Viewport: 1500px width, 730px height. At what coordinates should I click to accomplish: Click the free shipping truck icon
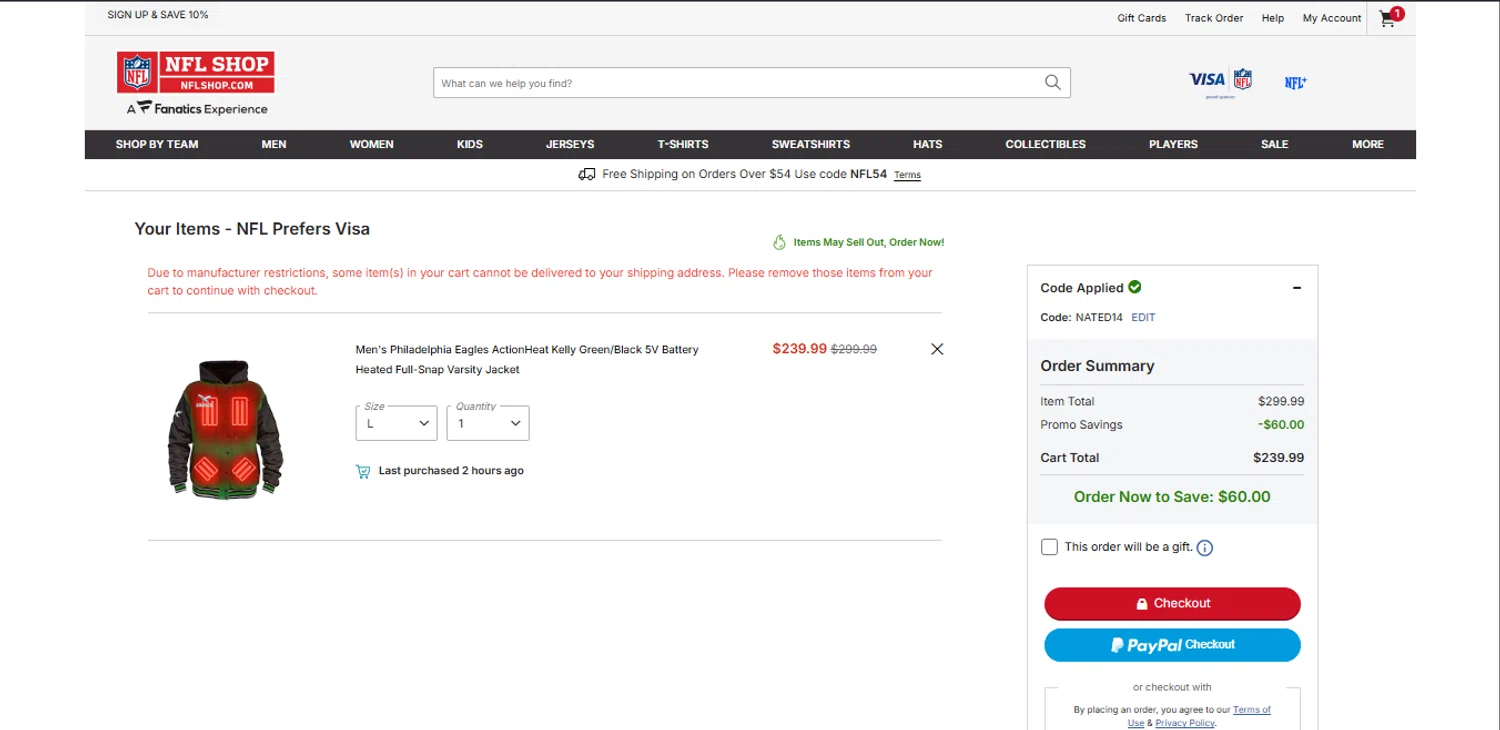click(x=587, y=174)
